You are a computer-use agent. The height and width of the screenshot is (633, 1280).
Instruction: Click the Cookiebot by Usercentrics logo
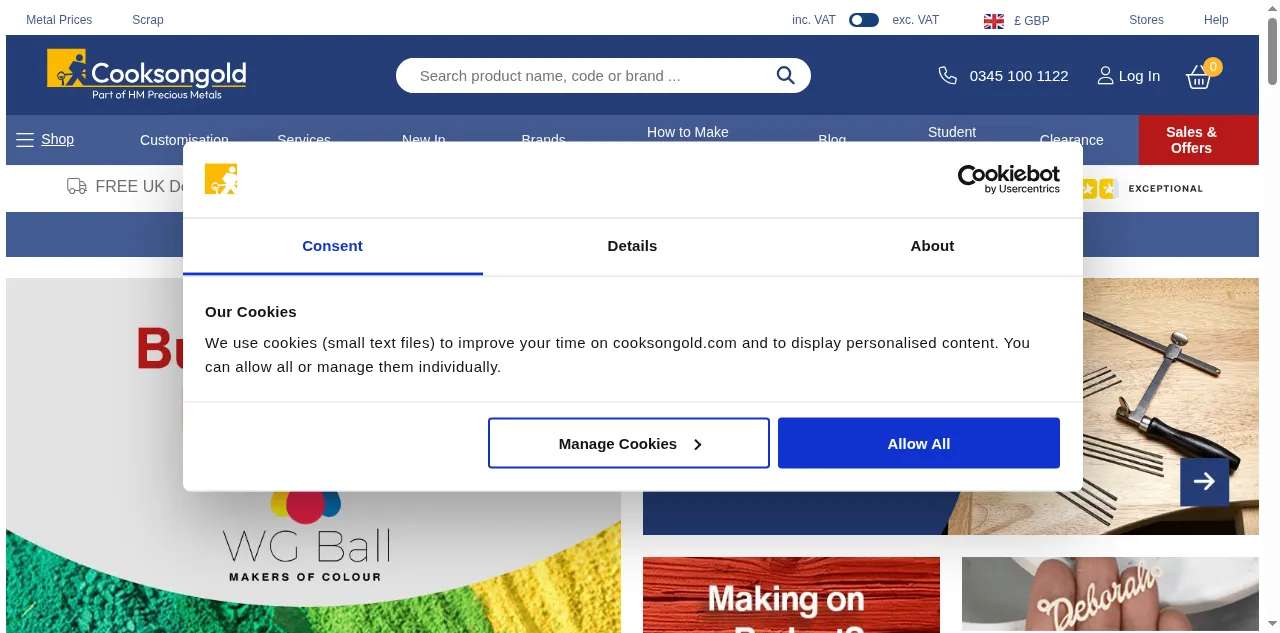coord(1009,179)
